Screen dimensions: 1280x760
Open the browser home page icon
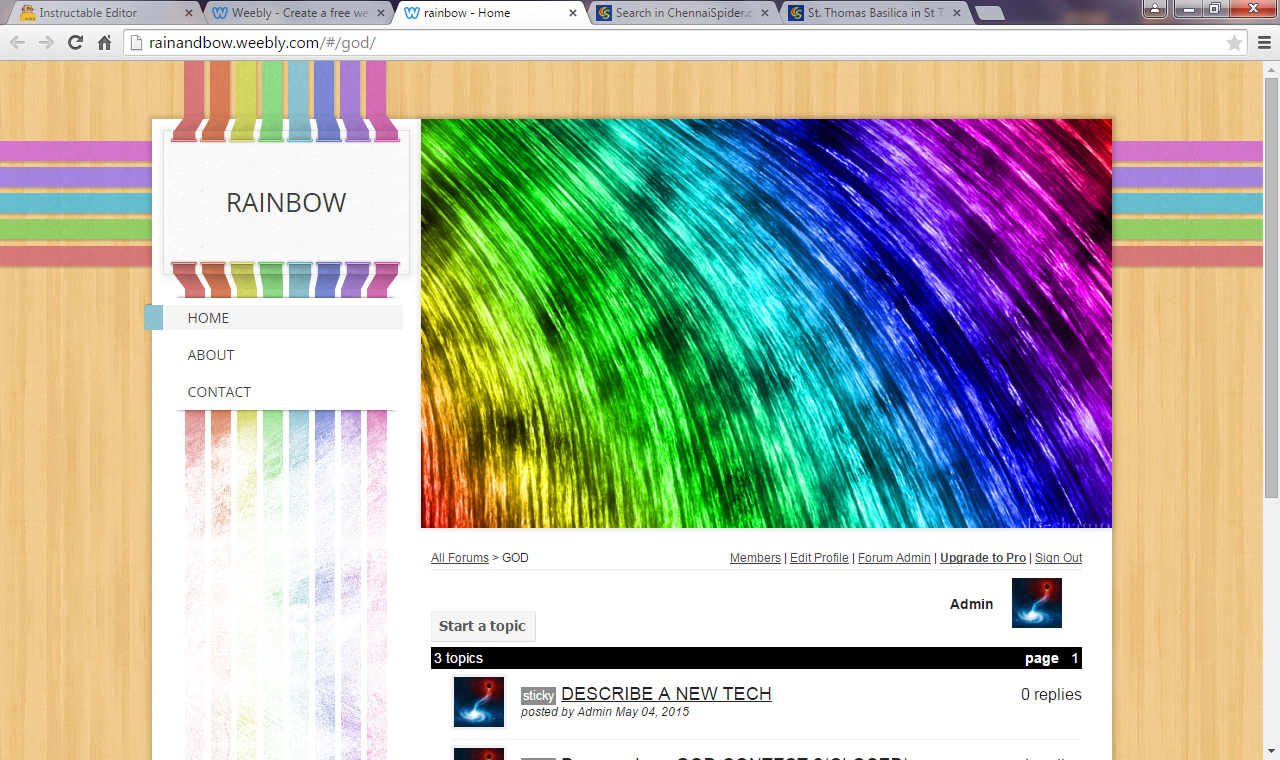pos(104,43)
